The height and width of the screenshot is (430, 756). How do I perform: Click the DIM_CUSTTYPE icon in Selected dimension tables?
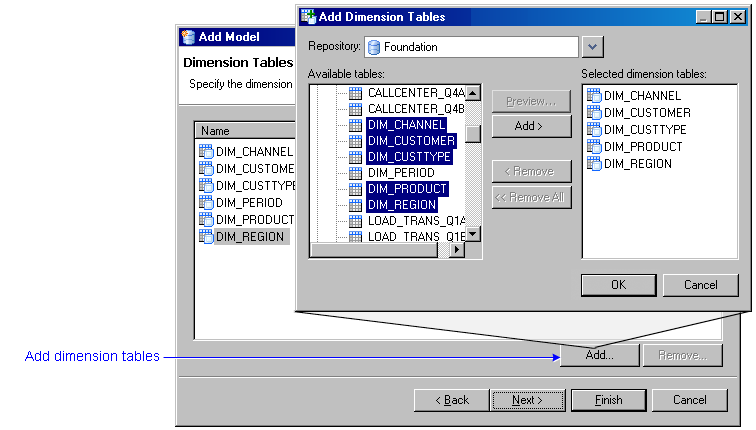[594, 130]
